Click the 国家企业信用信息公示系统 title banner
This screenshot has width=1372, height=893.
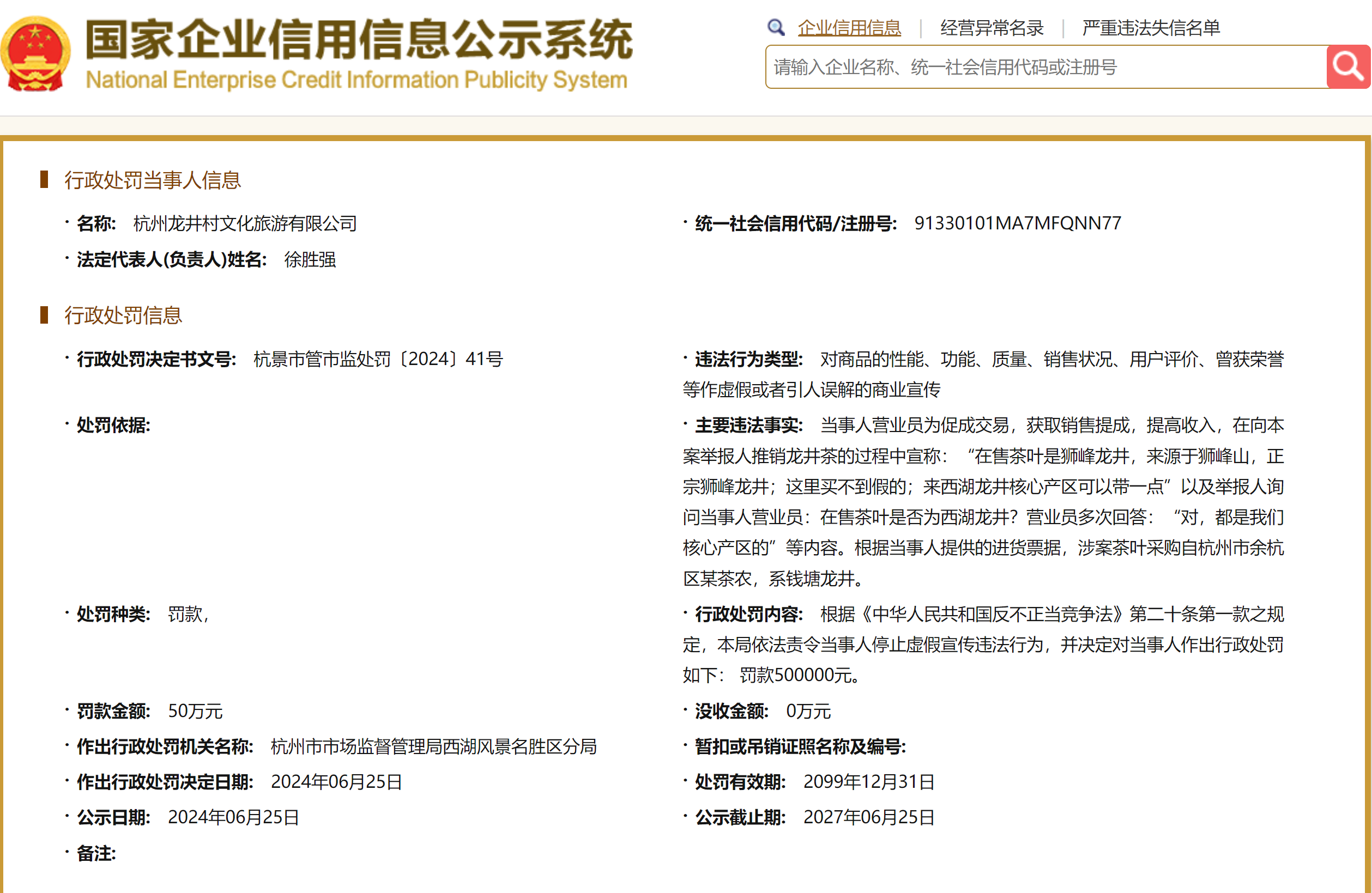[359, 39]
